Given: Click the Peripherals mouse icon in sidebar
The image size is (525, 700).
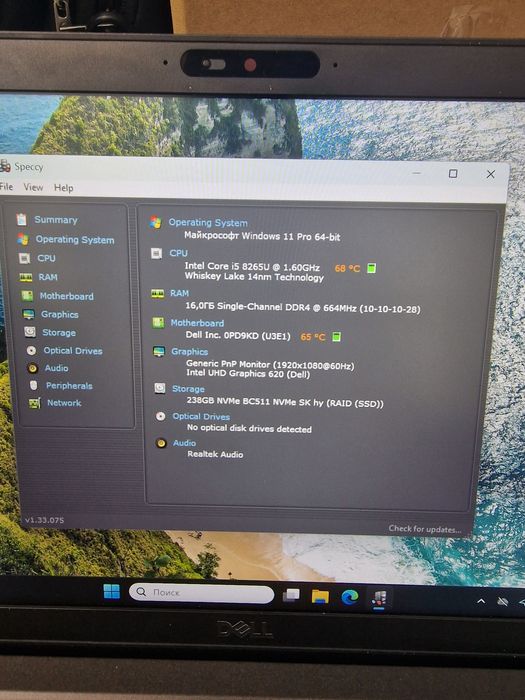Looking at the screenshot, I should point(33,385).
